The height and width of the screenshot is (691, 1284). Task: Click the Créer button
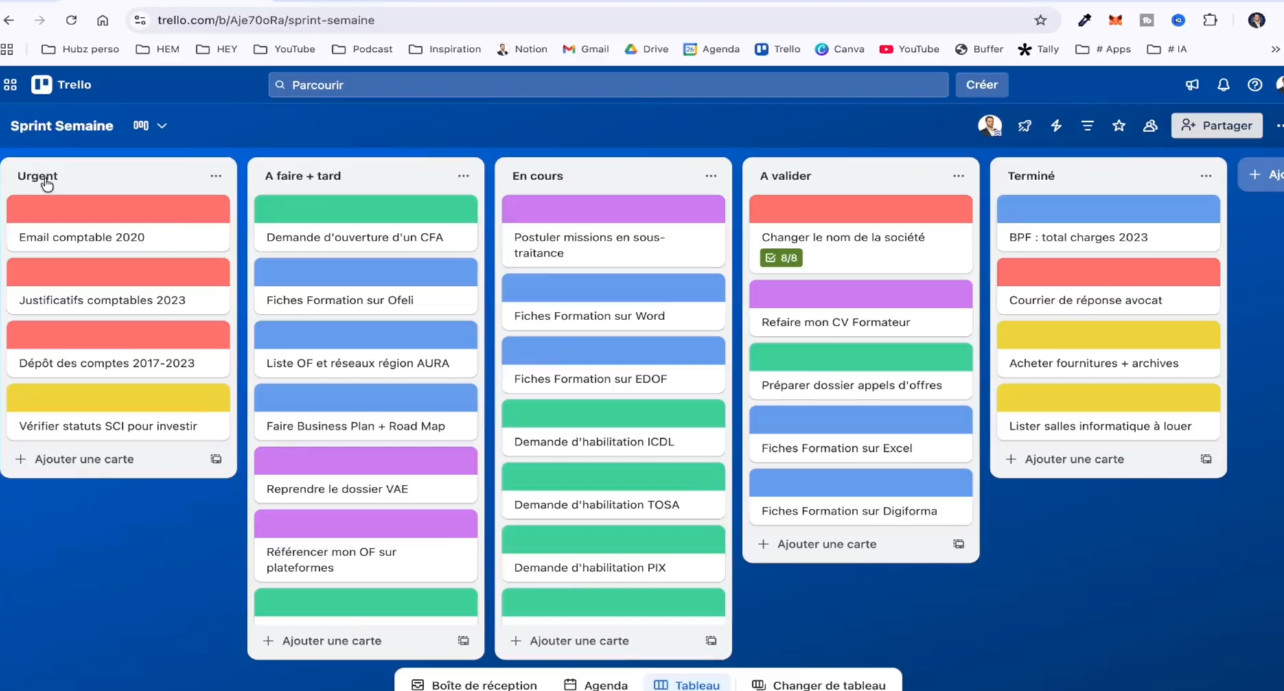point(982,85)
